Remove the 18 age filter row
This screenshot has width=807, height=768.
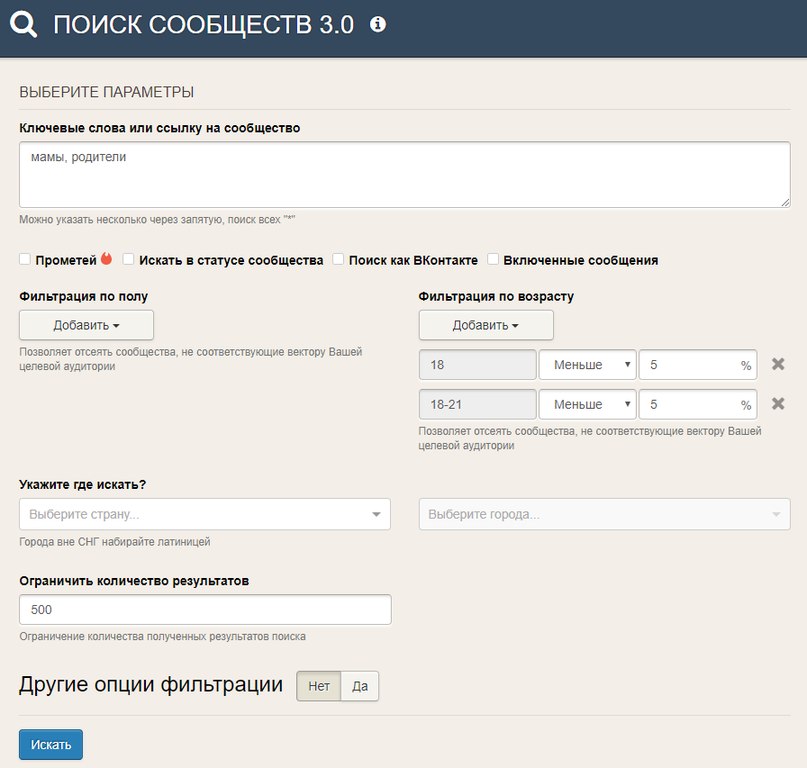coord(778,364)
